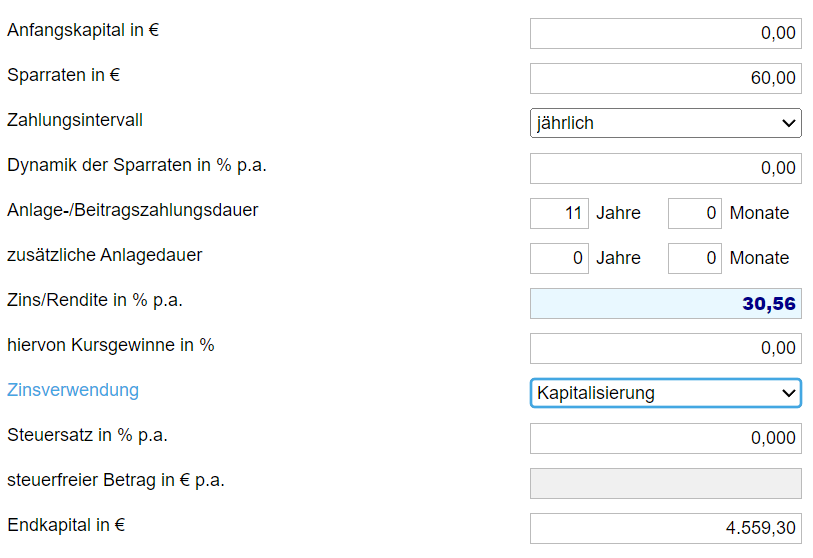Click the Steuersatz in % p.a. field

pos(665,438)
